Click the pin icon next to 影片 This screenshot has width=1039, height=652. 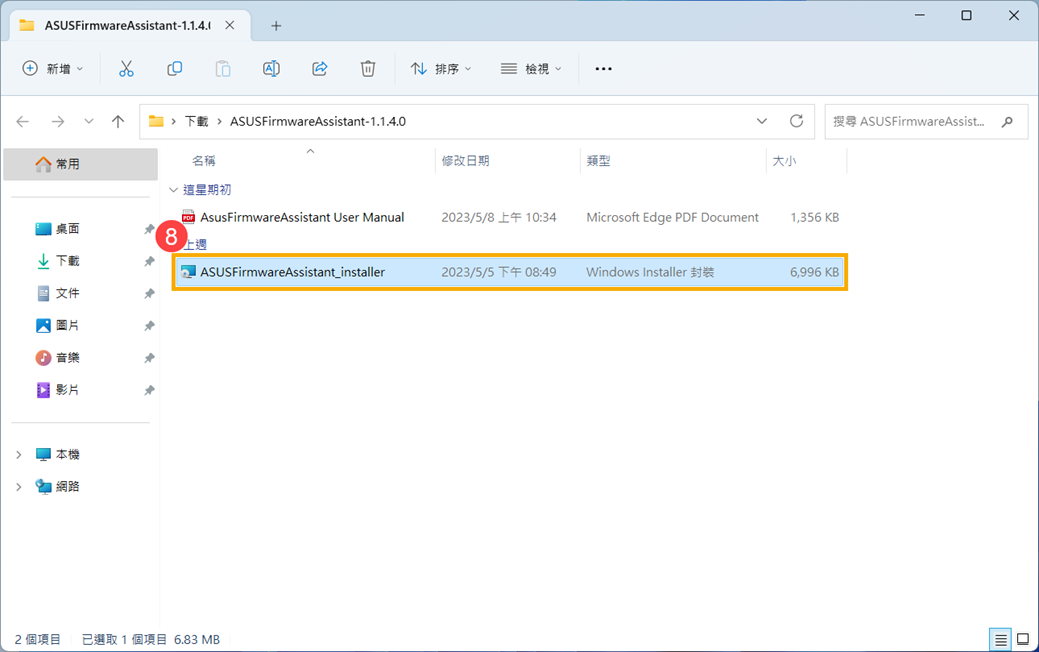point(149,390)
